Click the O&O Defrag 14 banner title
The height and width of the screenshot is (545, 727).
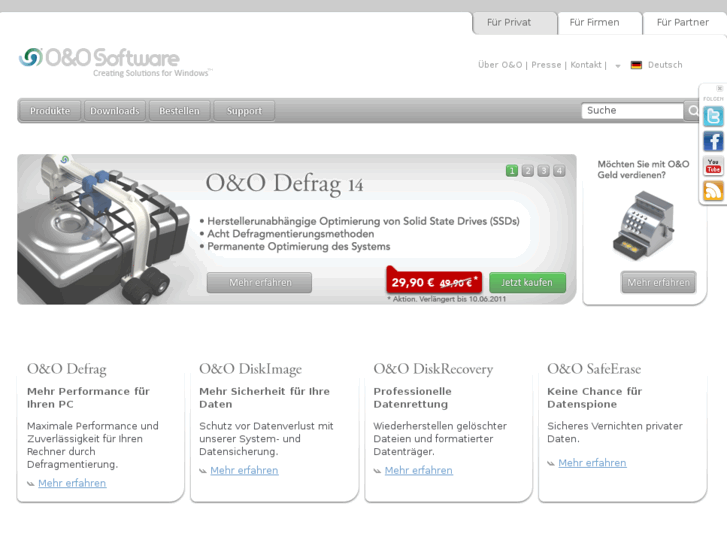[x=284, y=184]
